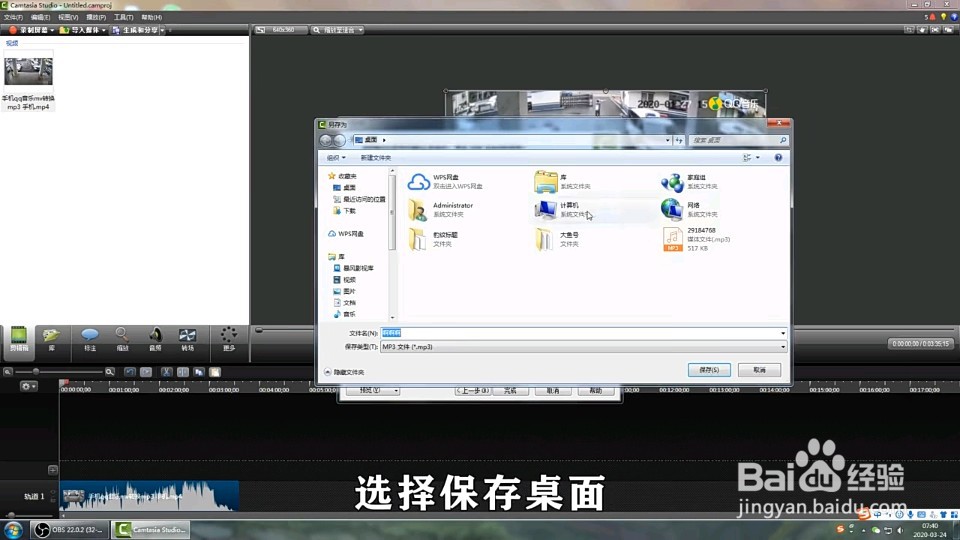The width and height of the screenshot is (960, 540).
Task: Click Back arrow in Save As dialog
Action: click(x=326, y=140)
